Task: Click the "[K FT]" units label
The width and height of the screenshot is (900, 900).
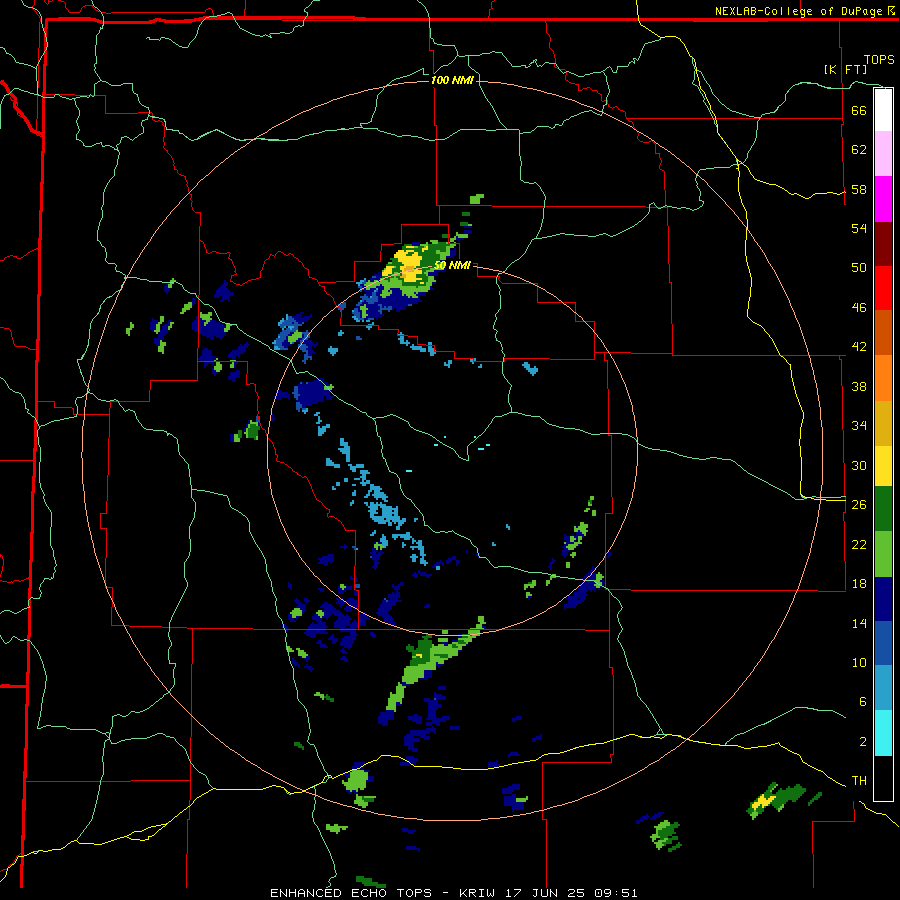Action: coord(845,69)
